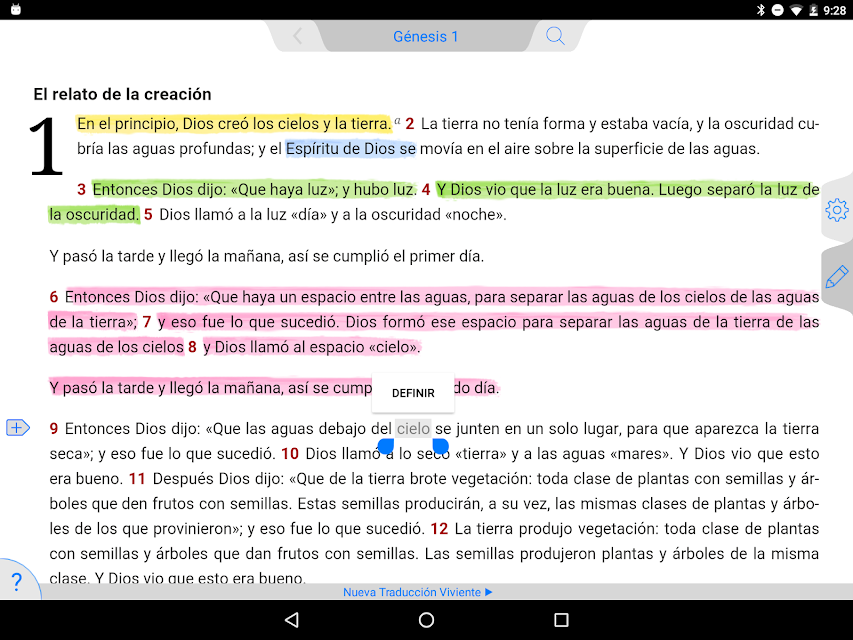Tap the large chapter number 1
This screenshot has height=640, width=853.
pyautogui.click(x=46, y=146)
